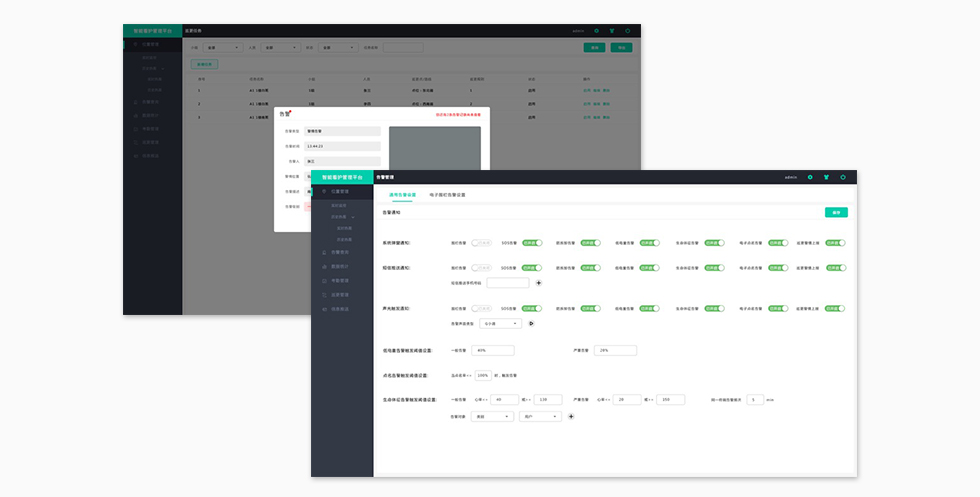
Task: Click the 位置管理 location icon in front sidebar
Action: point(323,190)
